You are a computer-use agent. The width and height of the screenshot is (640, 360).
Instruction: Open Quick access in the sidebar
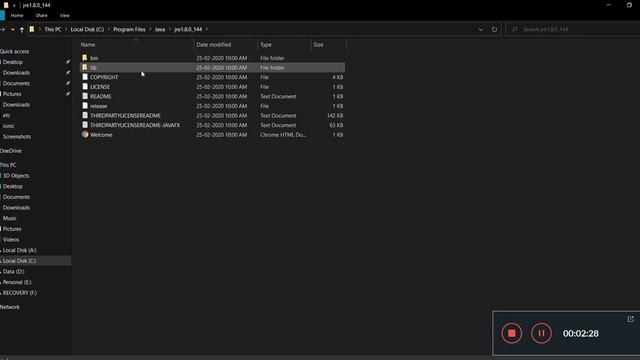point(15,51)
